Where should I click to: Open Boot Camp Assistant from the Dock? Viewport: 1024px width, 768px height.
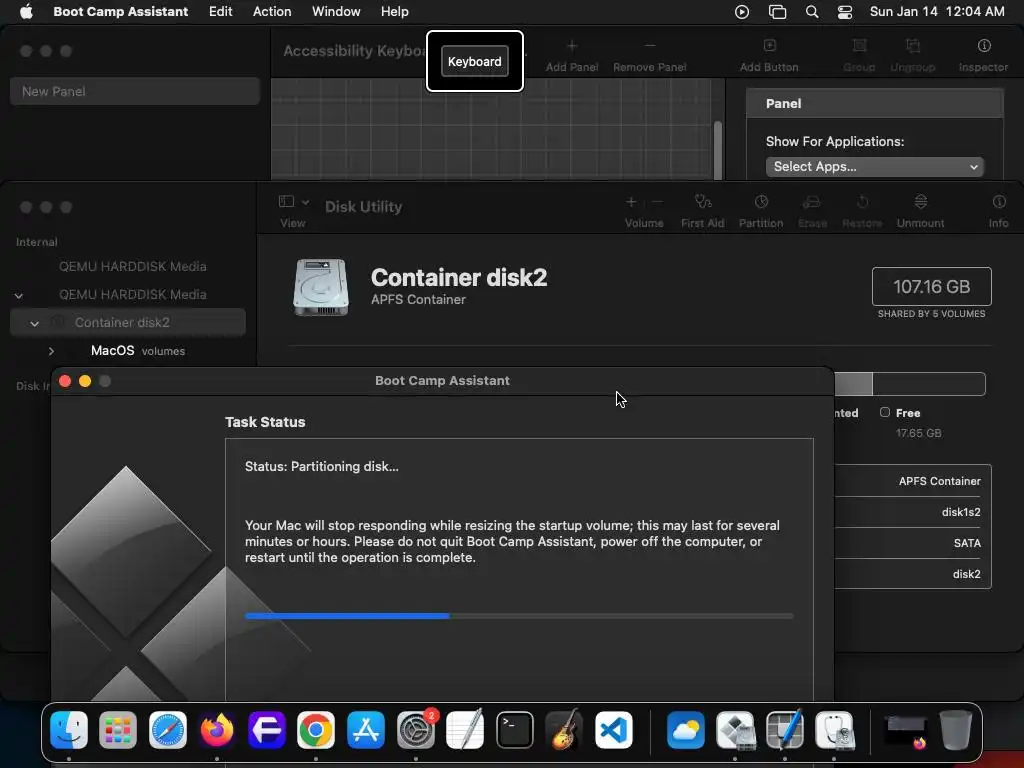click(x=735, y=730)
